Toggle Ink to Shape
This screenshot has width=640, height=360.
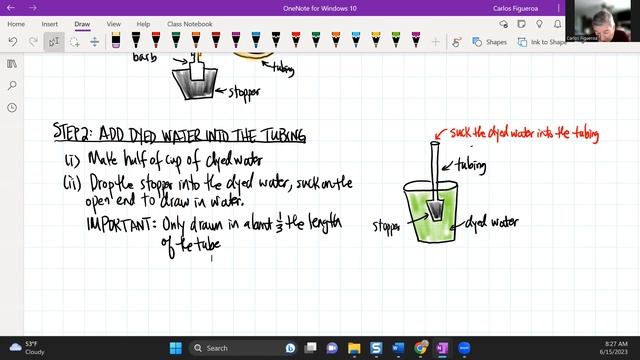(542, 42)
